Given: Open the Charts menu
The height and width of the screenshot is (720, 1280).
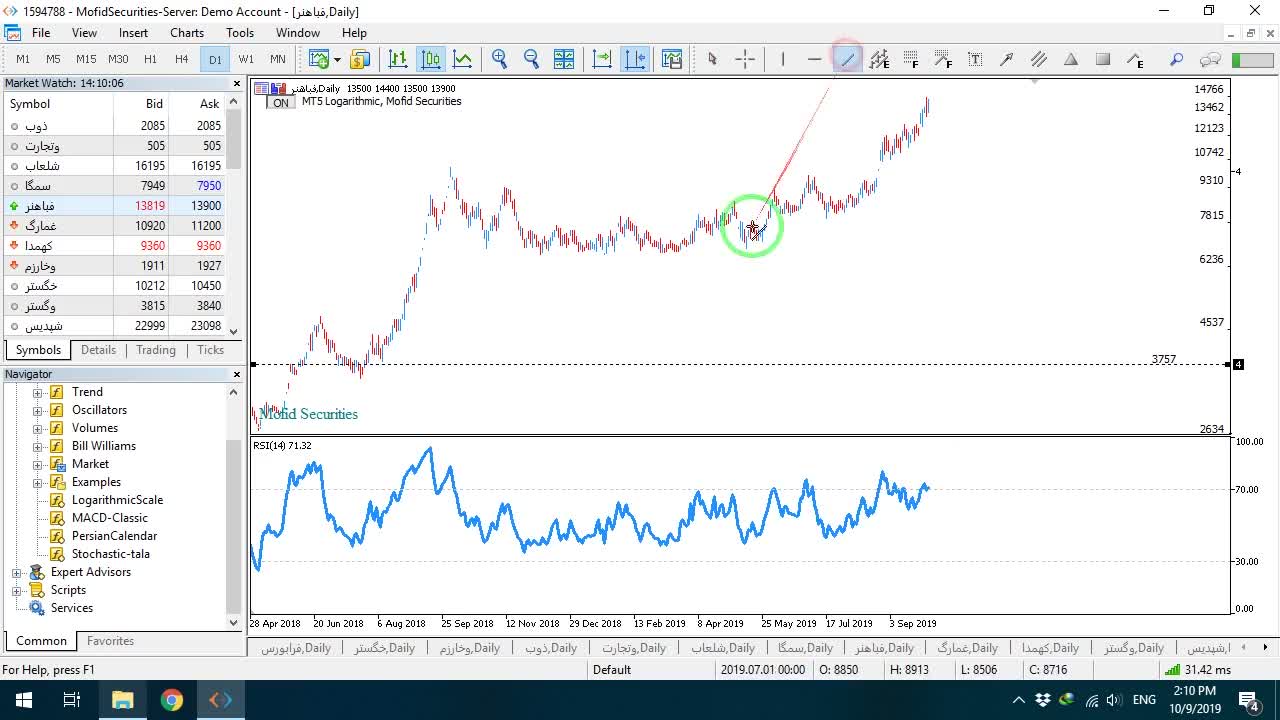Looking at the screenshot, I should (187, 33).
